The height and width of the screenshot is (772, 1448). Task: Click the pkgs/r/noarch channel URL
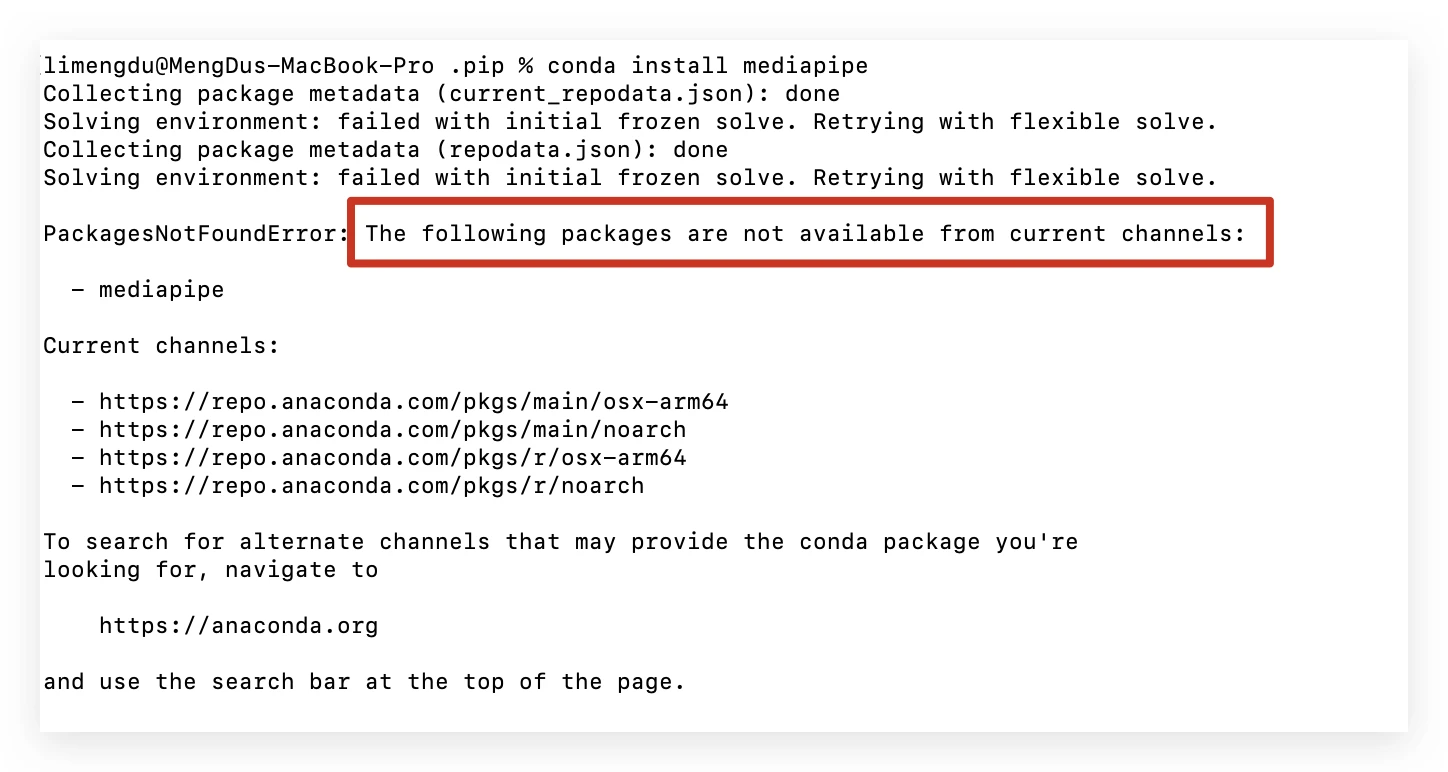point(371,487)
